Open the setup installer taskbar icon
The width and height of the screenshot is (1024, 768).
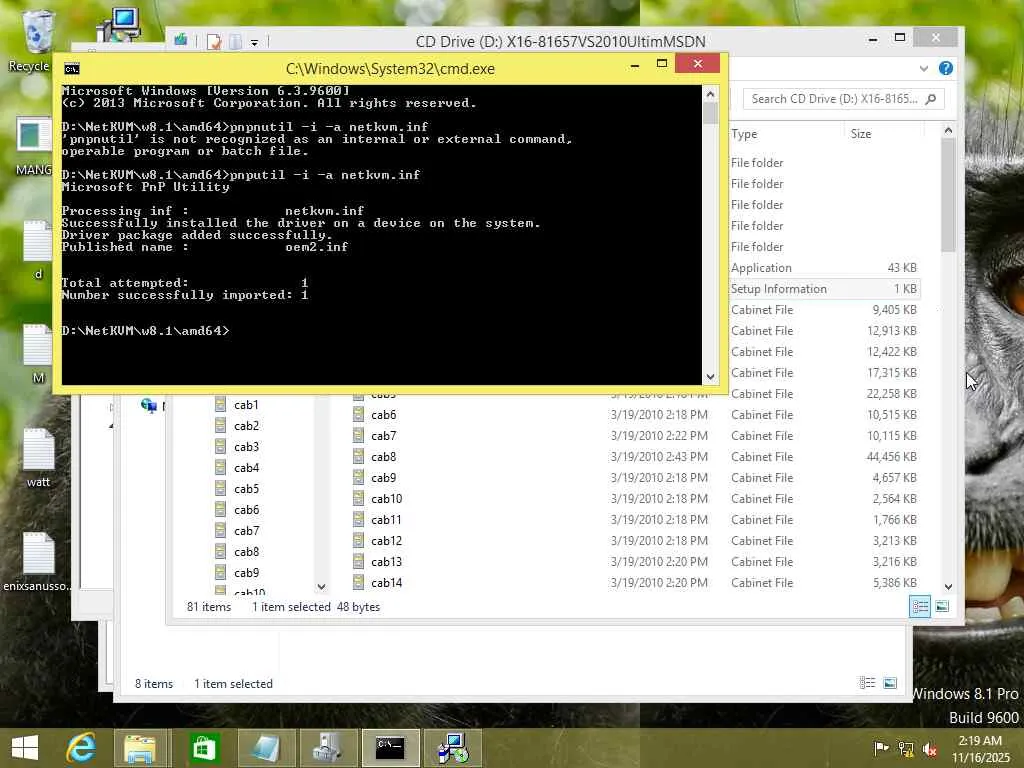[453, 748]
